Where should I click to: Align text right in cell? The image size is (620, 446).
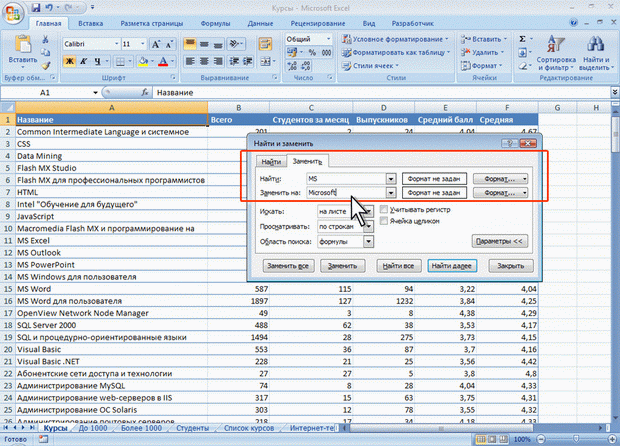(218, 61)
